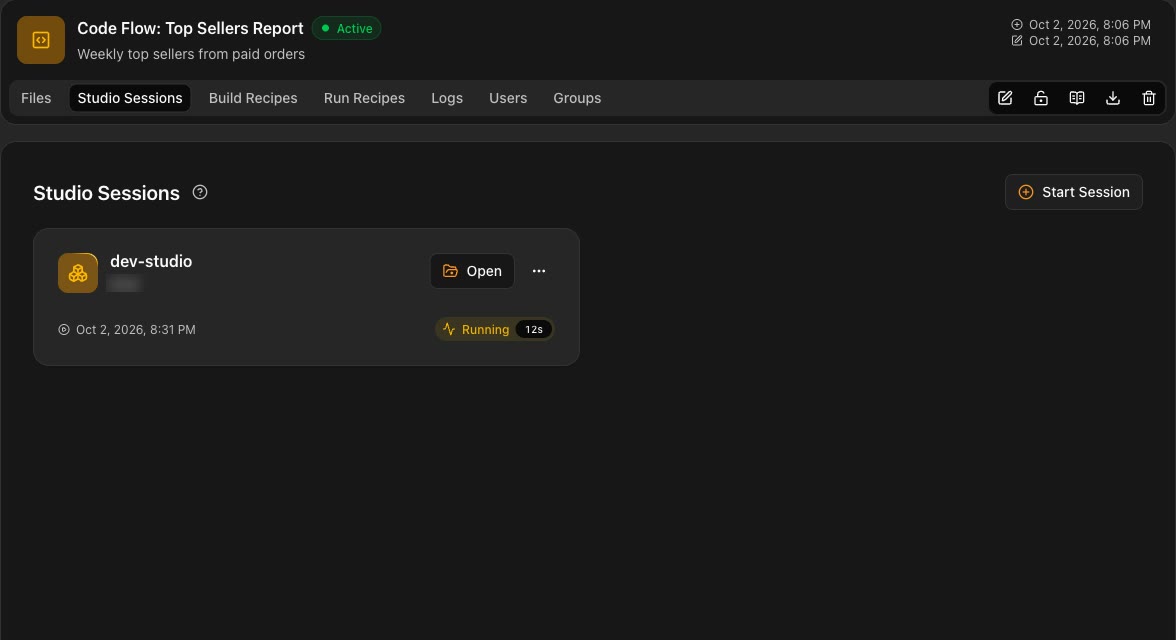Image resolution: width=1176 pixels, height=640 pixels.
Task: Open the dev-studio three-dot menu
Action: [538, 271]
